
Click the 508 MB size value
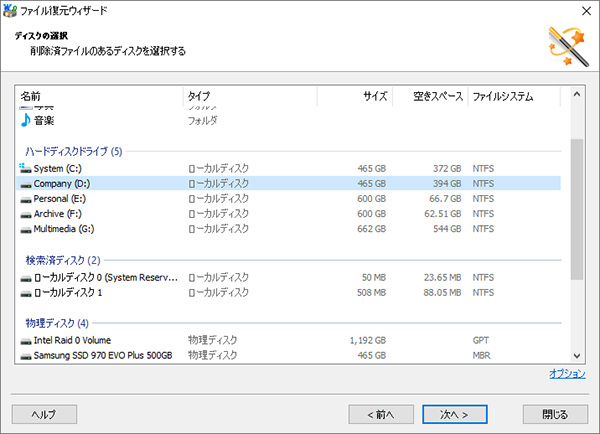click(372, 293)
